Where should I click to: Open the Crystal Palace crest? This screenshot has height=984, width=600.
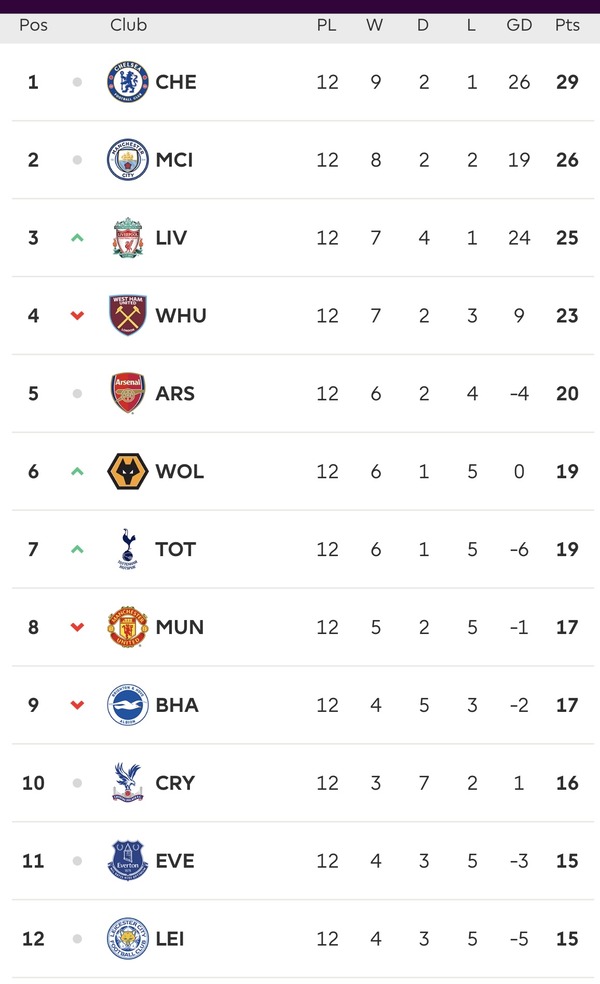pyautogui.click(x=127, y=783)
